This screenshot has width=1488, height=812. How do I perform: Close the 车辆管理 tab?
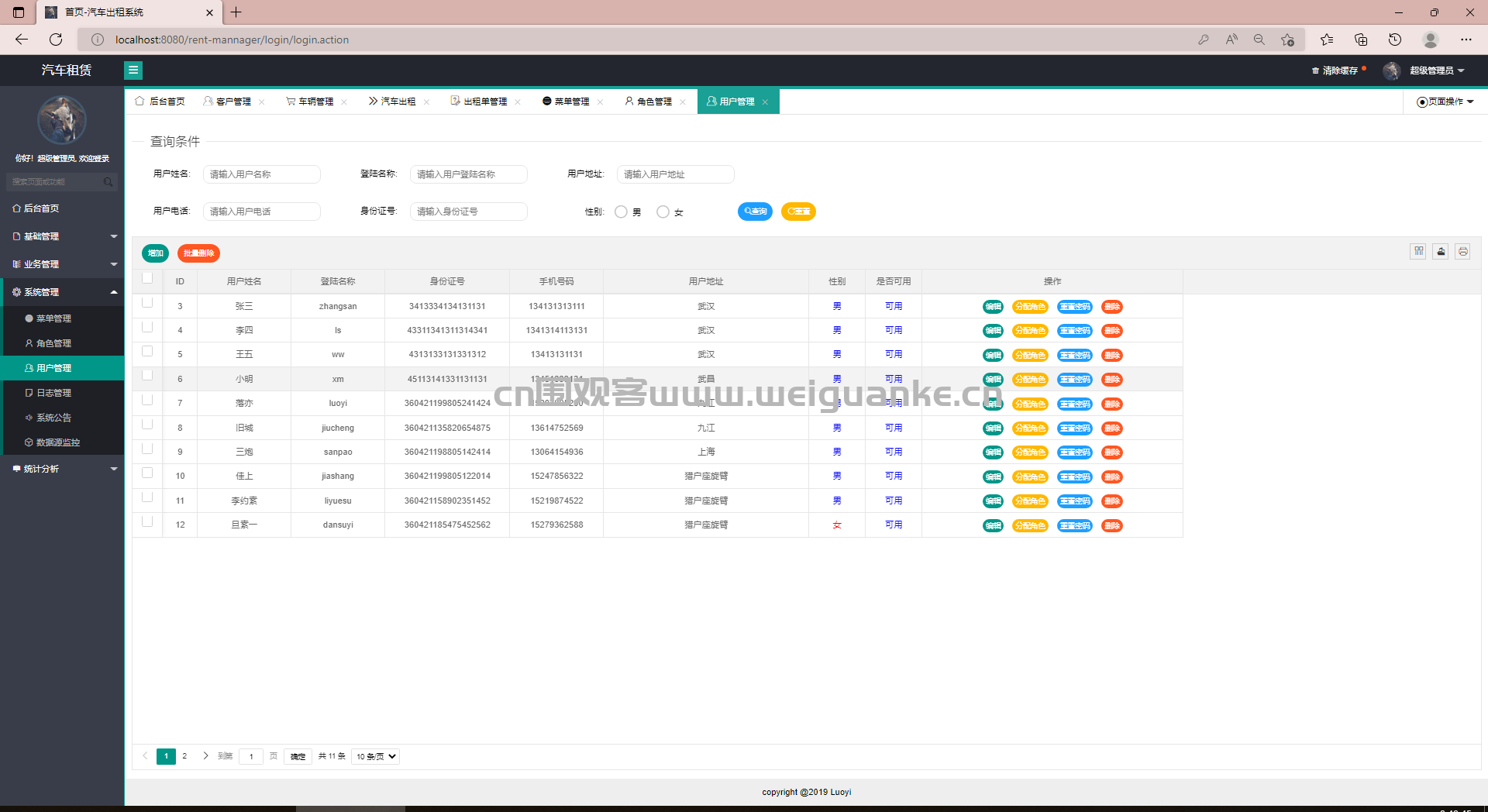coord(344,102)
